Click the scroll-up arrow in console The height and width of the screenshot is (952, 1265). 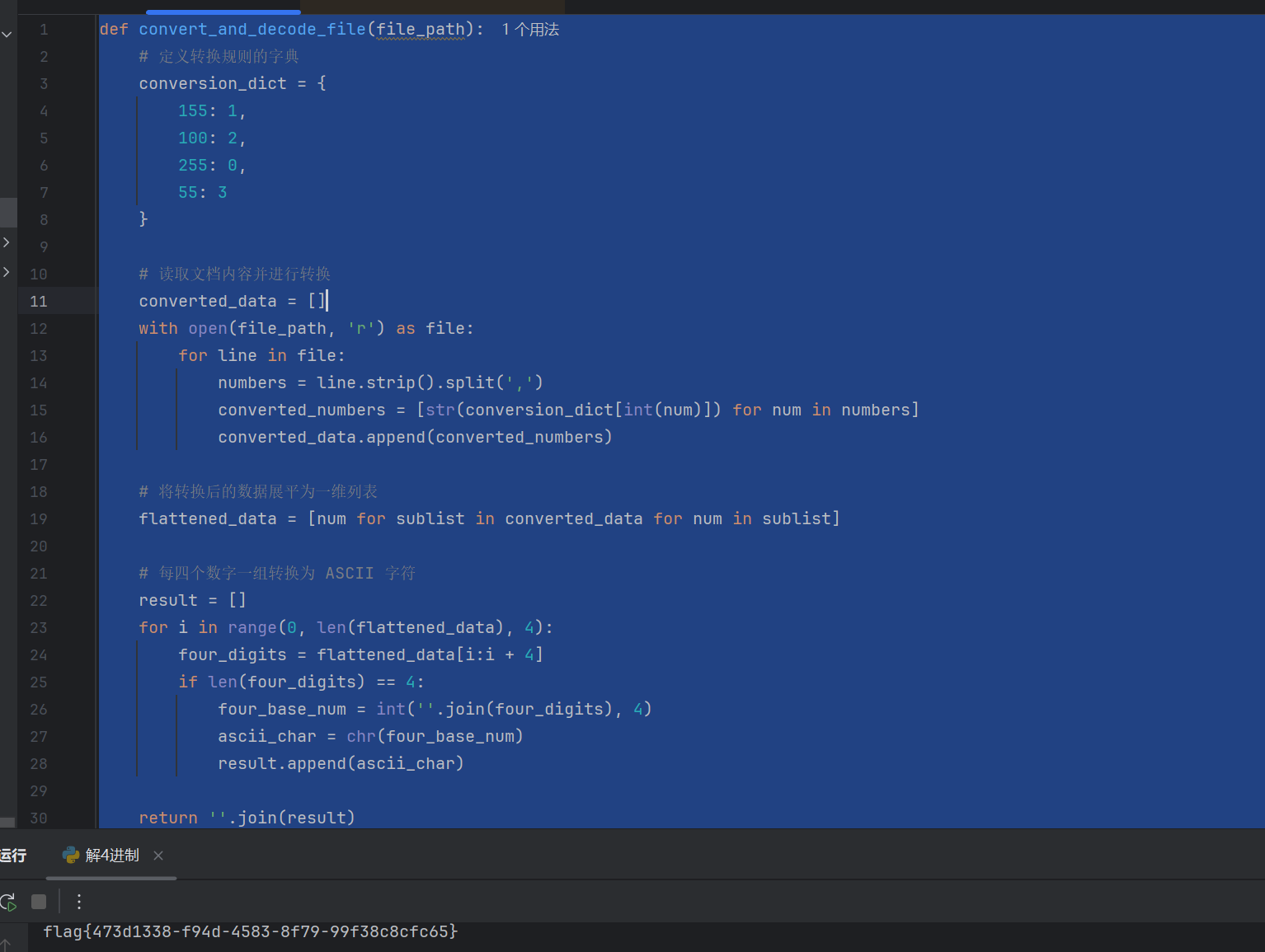6,945
